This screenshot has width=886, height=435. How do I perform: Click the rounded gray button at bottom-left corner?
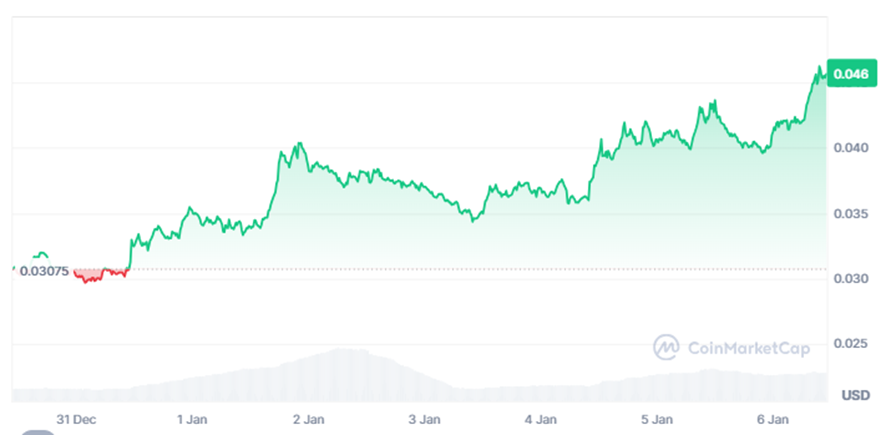(x=38, y=432)
